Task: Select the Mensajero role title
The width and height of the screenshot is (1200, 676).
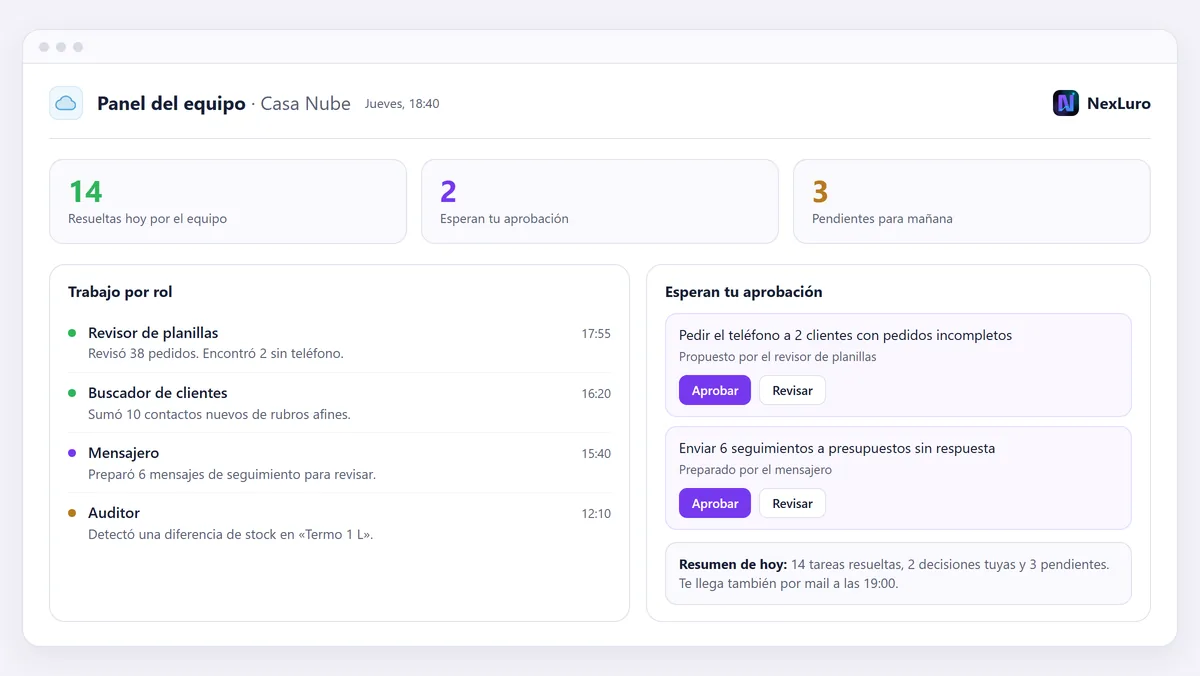Action: [124, 453]
